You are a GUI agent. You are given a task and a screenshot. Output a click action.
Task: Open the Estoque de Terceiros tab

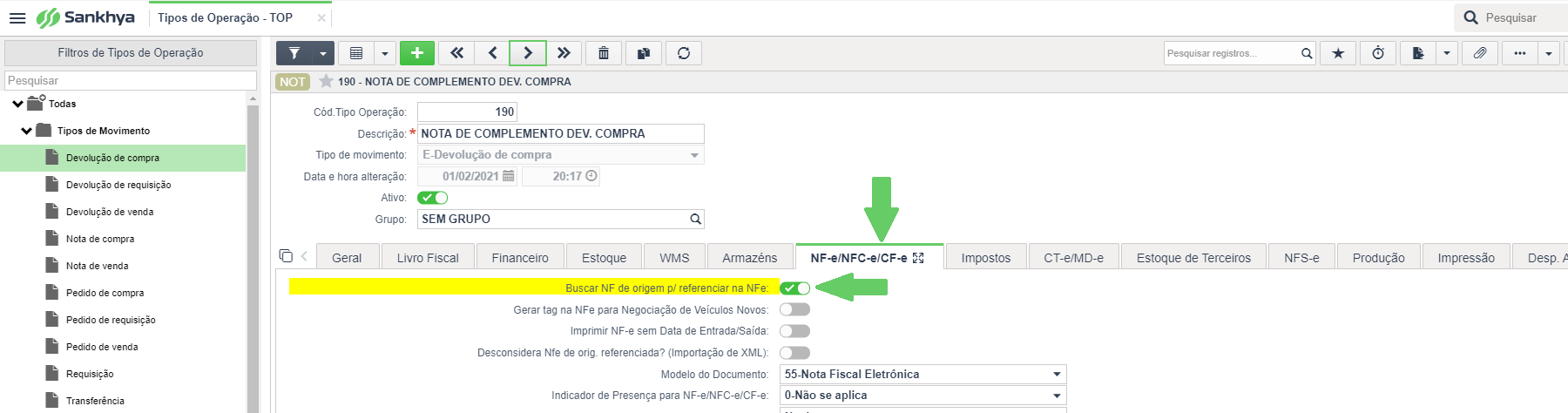[x=1193, y=257]
